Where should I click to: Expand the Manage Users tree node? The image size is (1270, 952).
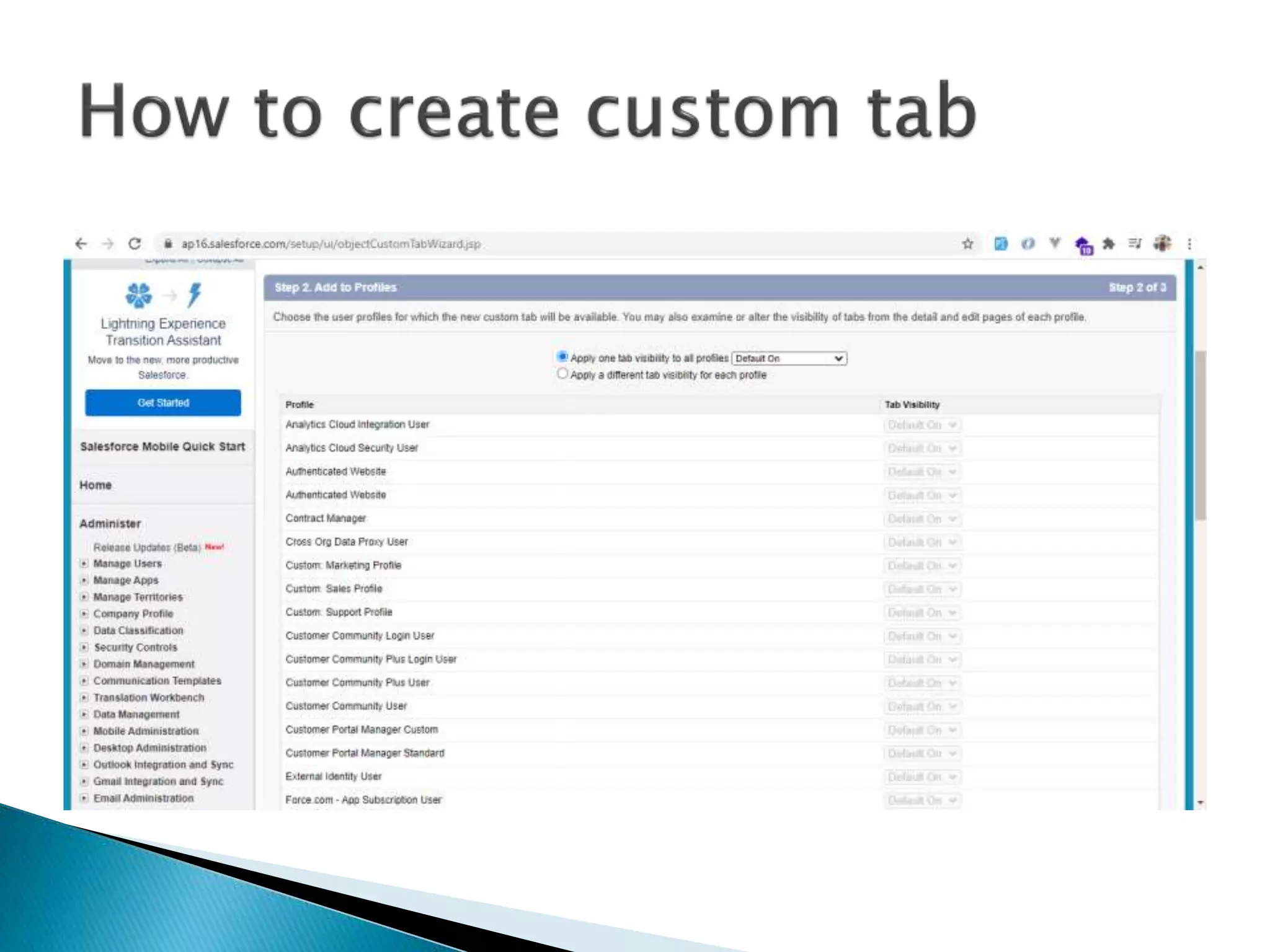[84, 563]
